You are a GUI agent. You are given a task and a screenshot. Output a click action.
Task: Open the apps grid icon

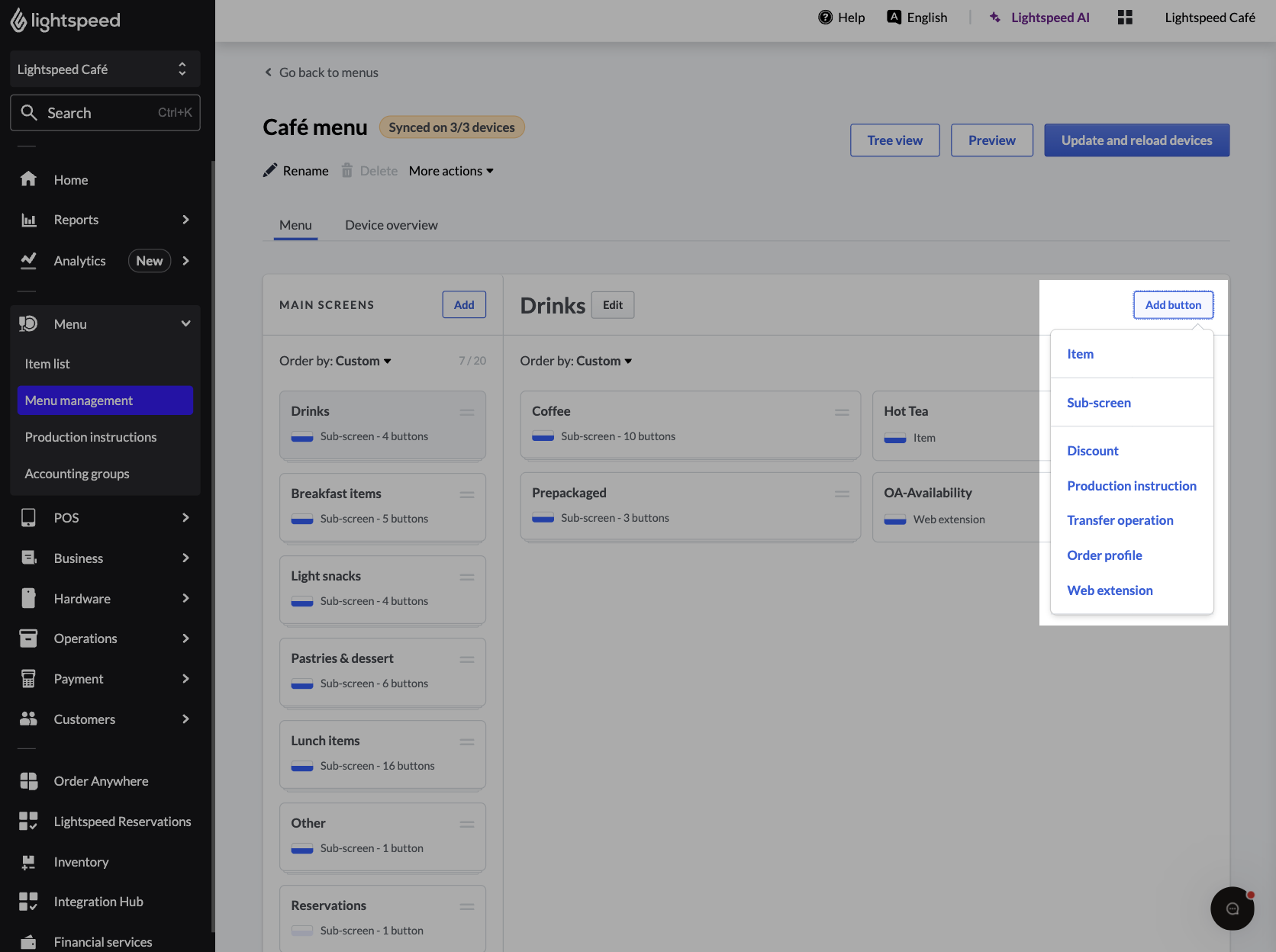[x=1125, y=18]
